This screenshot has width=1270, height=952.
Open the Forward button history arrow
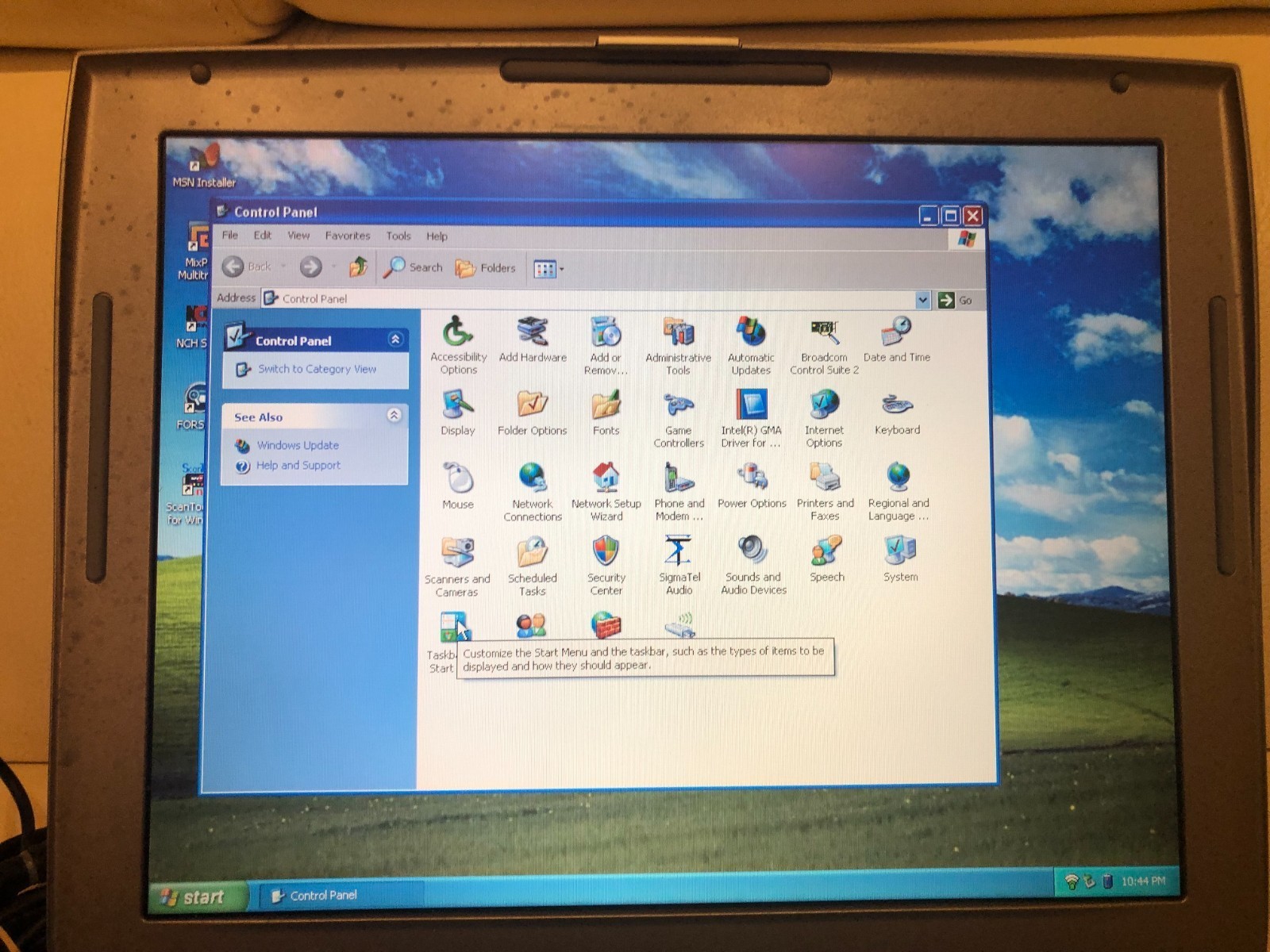(333, 267)
